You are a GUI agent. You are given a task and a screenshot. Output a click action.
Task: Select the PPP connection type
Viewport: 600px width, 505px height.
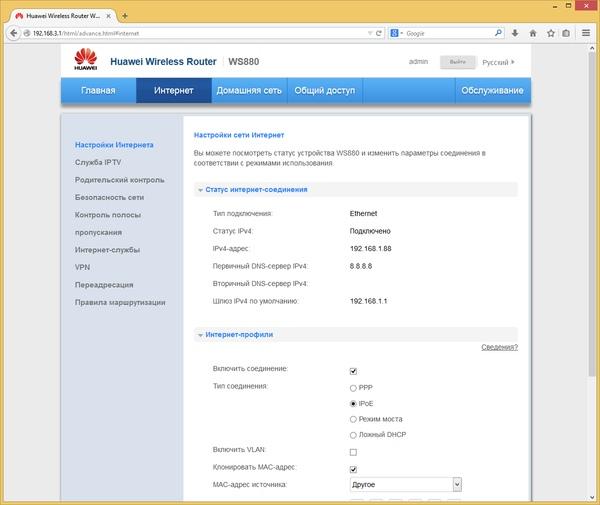[353, 388]
